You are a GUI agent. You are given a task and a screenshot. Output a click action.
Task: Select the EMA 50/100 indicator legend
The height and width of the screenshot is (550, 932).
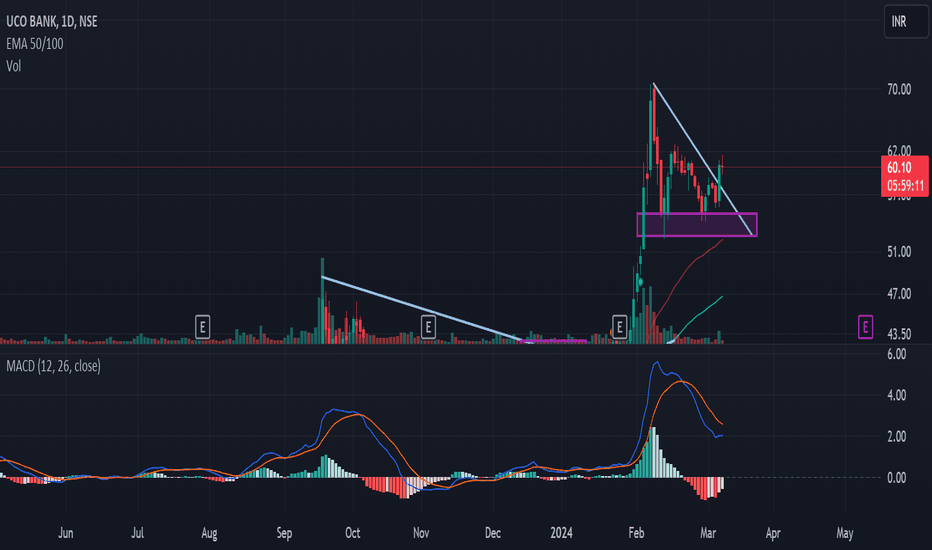click(x=34, y=43)
